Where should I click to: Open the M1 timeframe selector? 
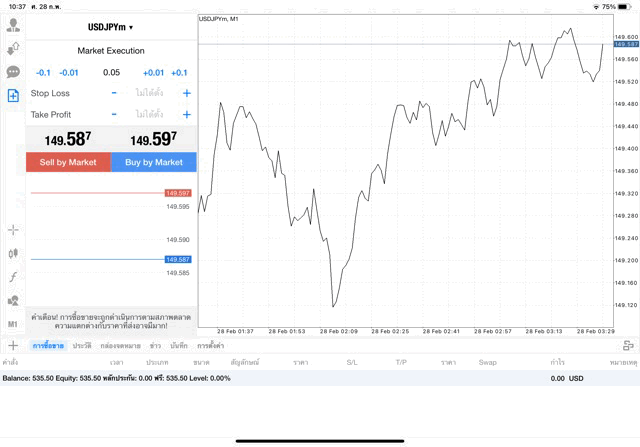[x=13, y=324]
